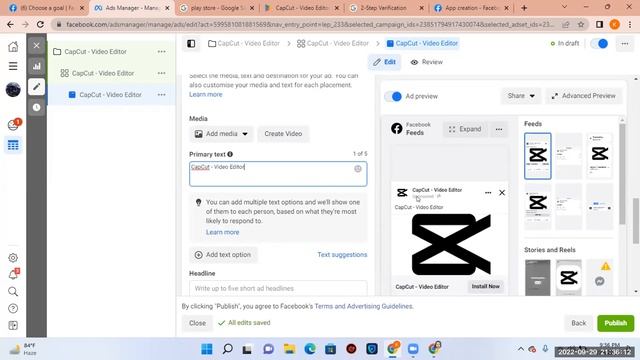Open settings gear in left sidebar
The height and width of the screenshot is (360, 640).
point(13,258)
